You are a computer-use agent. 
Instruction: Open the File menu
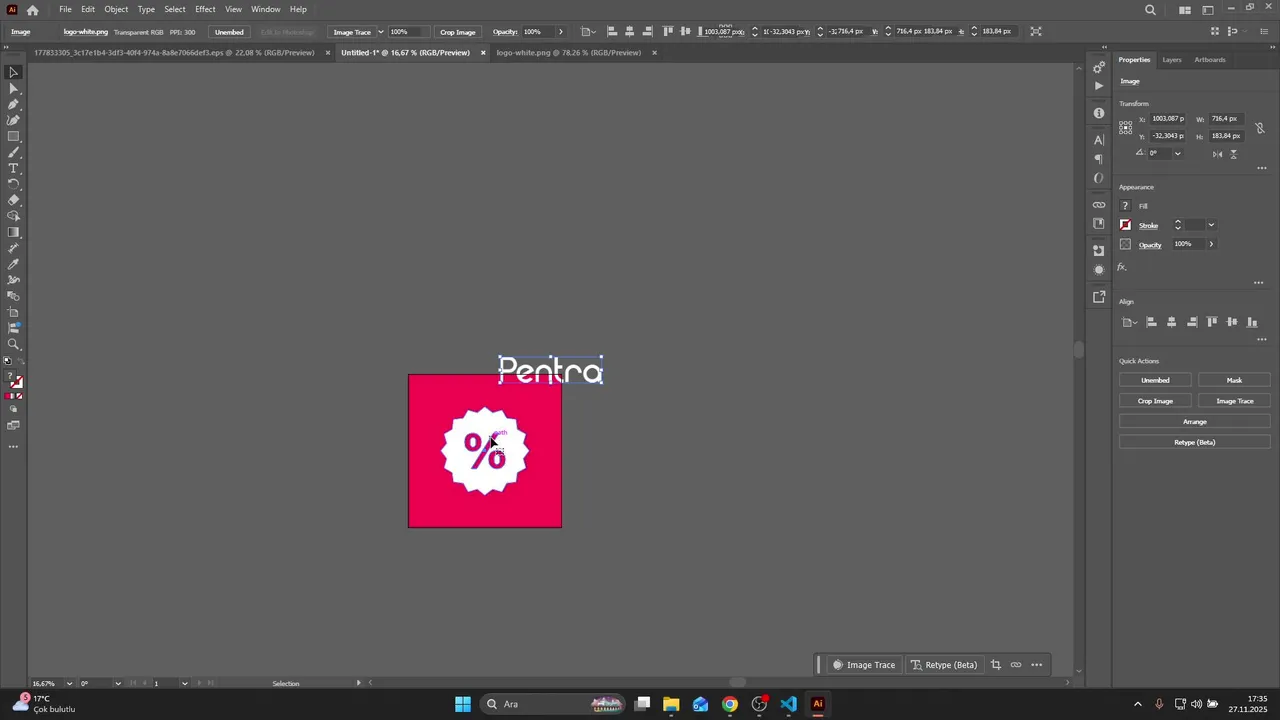[65, 9]
